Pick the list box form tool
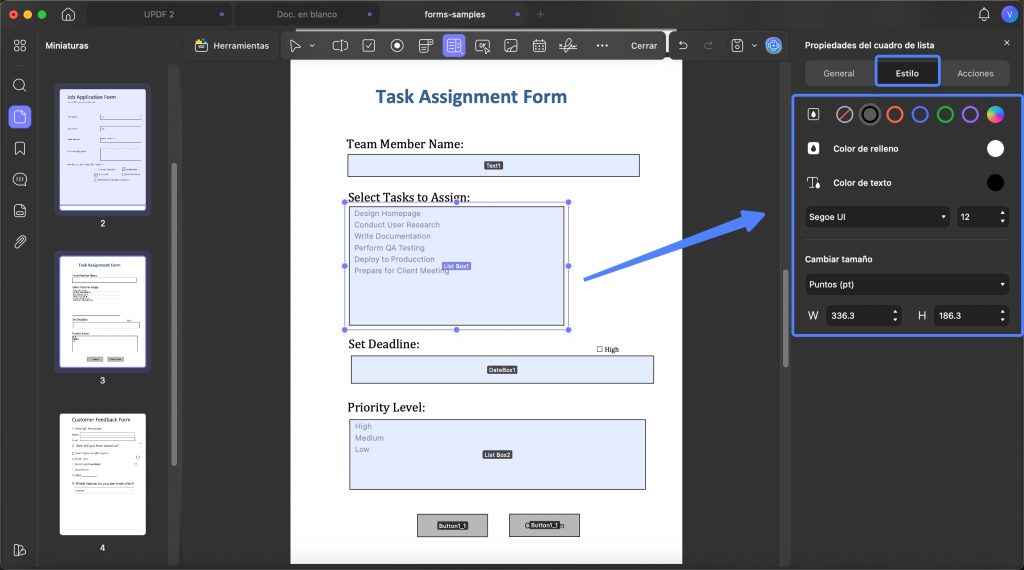The height and width of the screenshot is (570, 1024). pos(454,46)
